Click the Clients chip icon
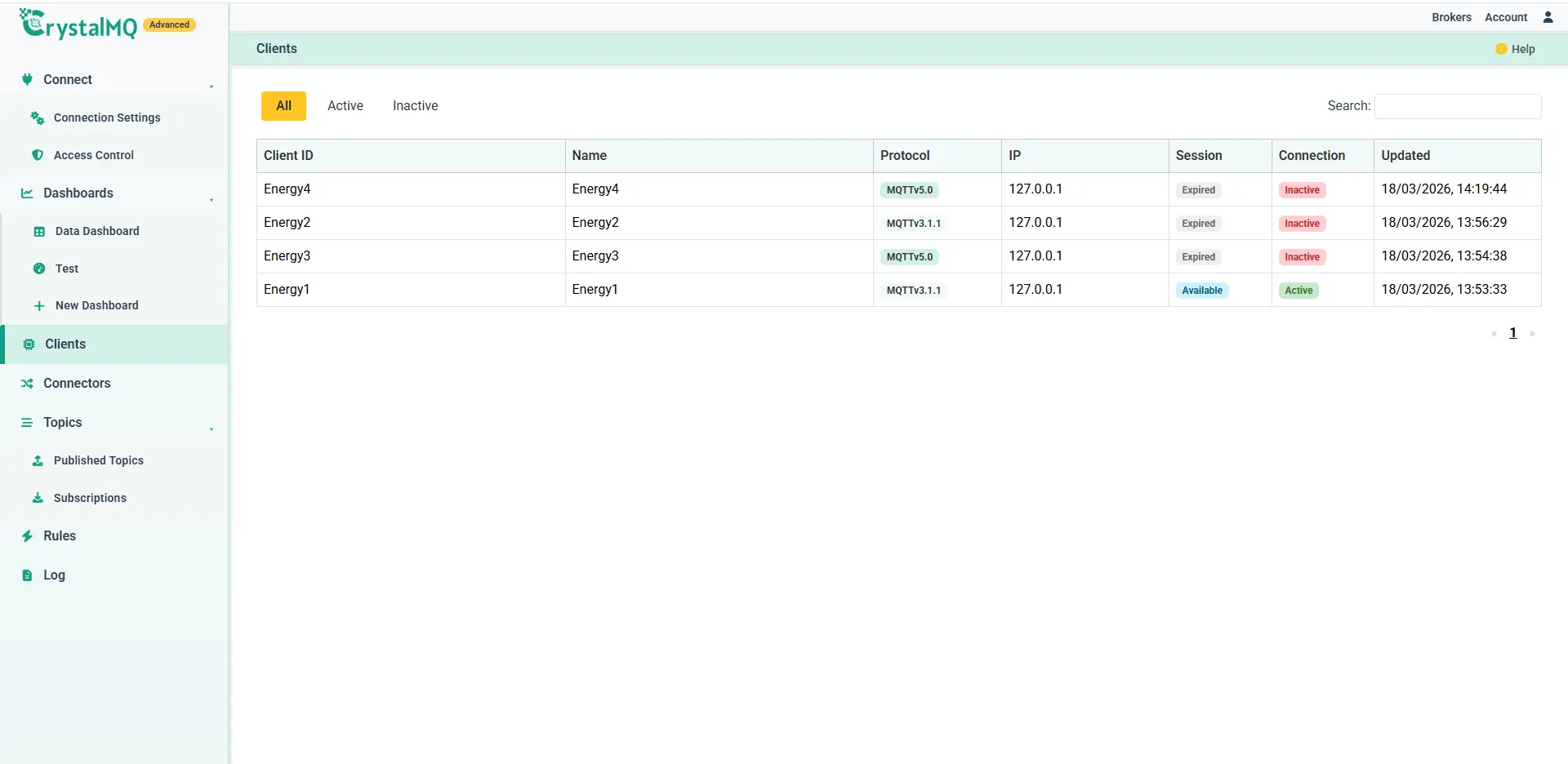The height and width of the screenshot is (764, 1568). click(29, 344)
